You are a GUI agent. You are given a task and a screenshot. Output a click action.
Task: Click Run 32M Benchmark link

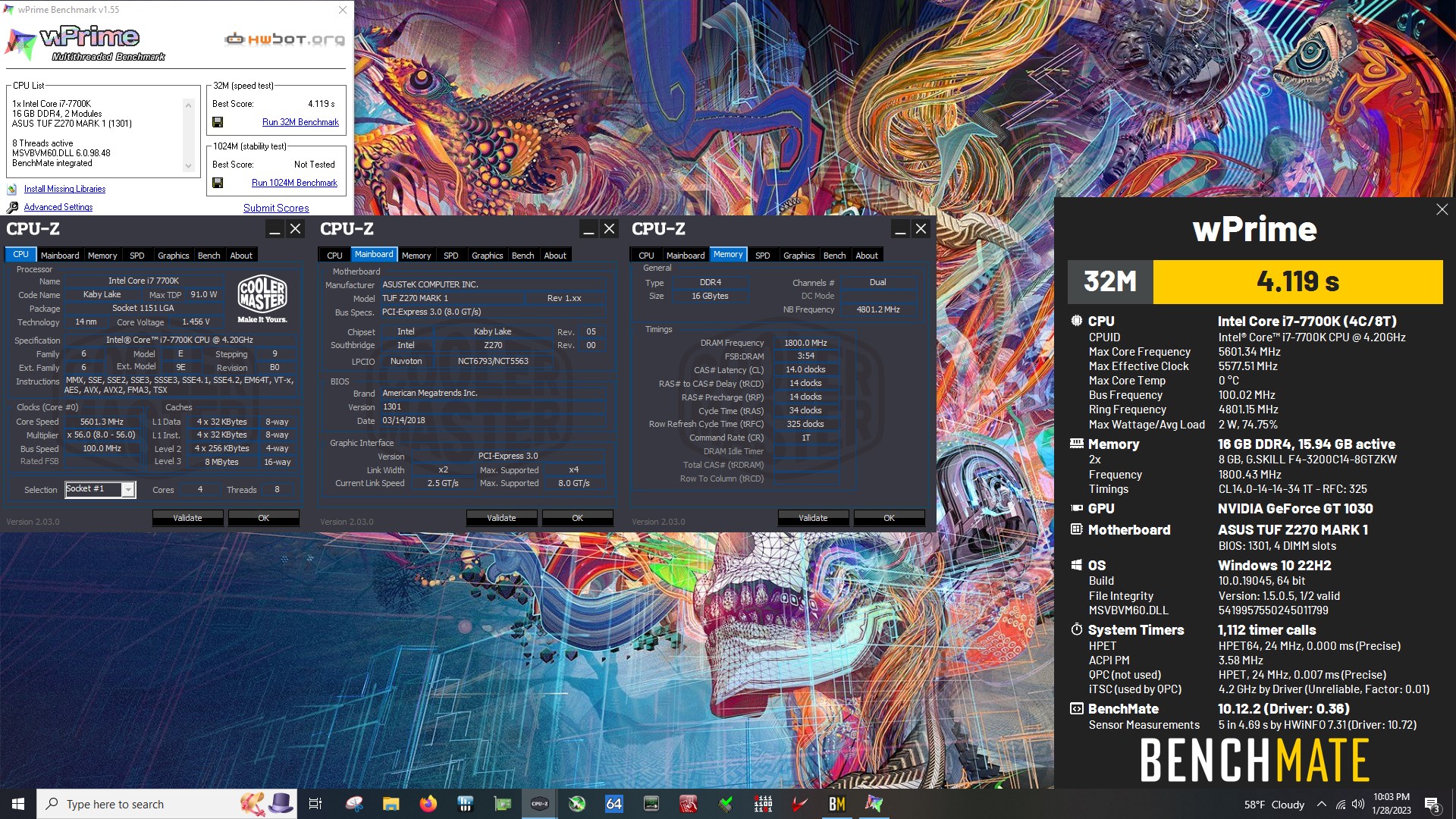pos(300,122)
